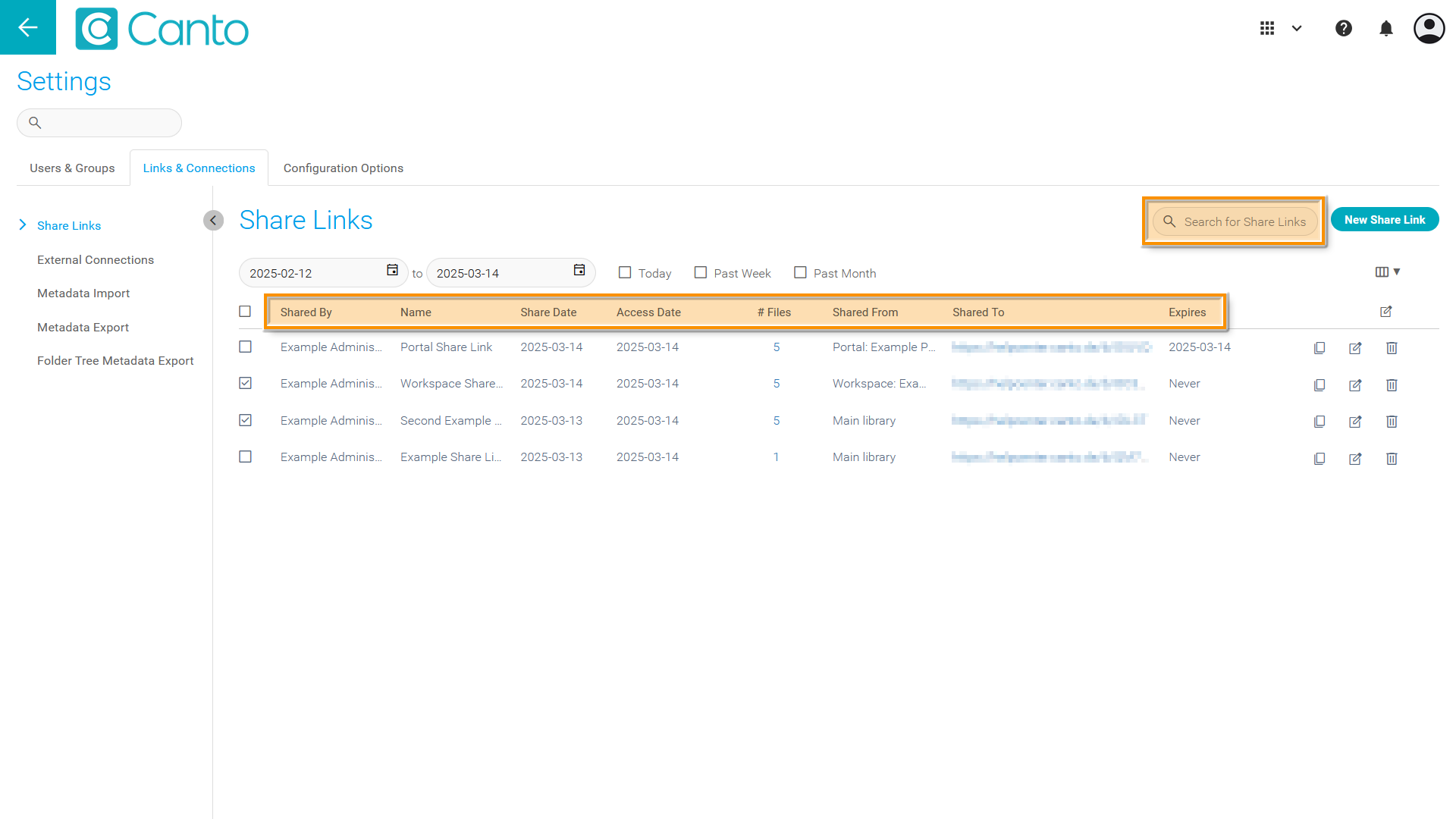1456x819 pixels.
Task: Collapse the left sidebar panel
Action: pos(213,220)
